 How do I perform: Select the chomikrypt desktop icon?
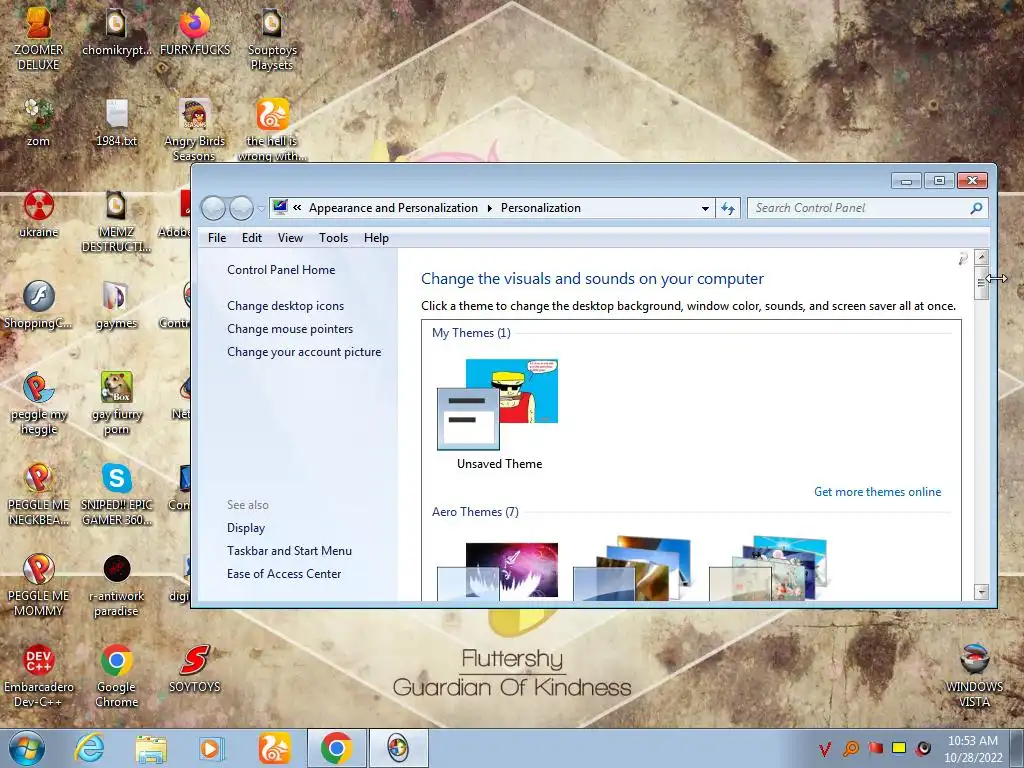[116, 31]
